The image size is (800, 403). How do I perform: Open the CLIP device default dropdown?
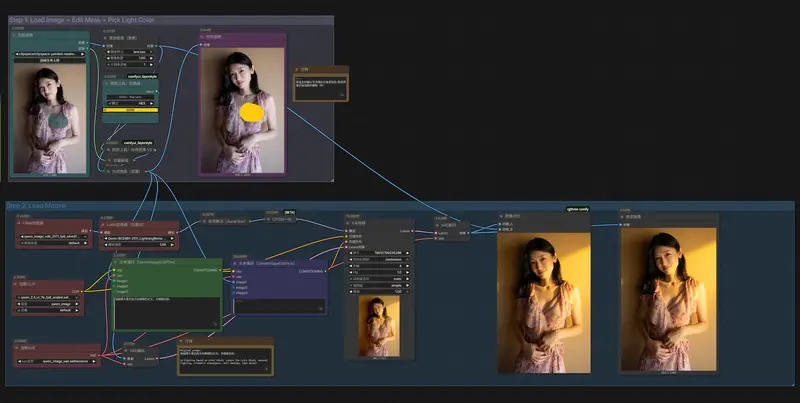tap(48, 310)
